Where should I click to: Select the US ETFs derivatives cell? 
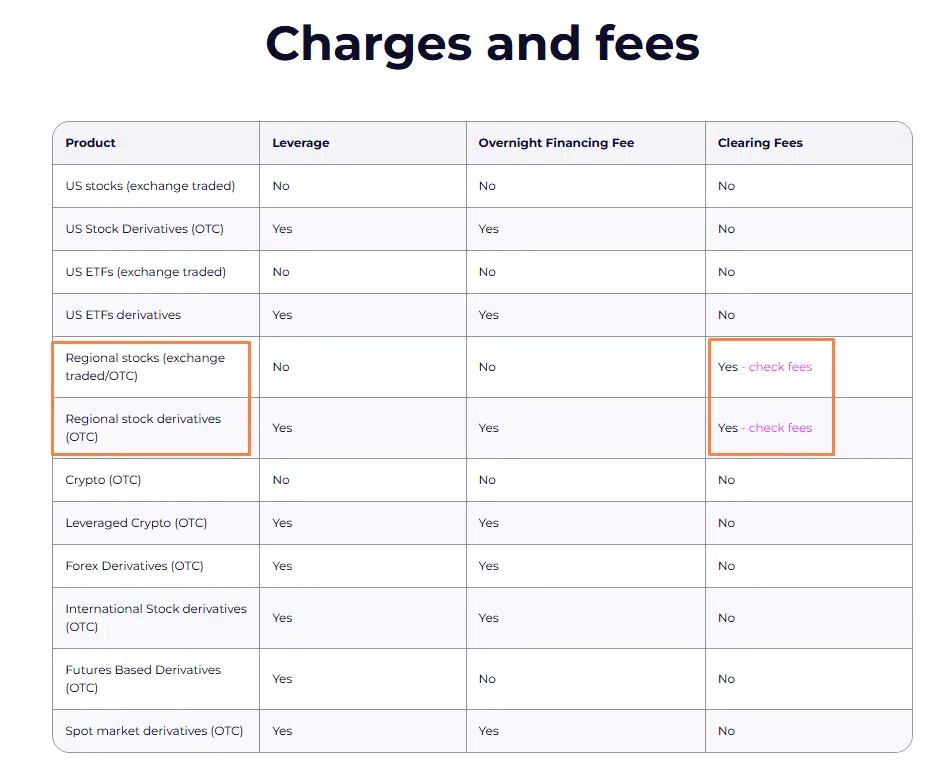pos(123,315)
